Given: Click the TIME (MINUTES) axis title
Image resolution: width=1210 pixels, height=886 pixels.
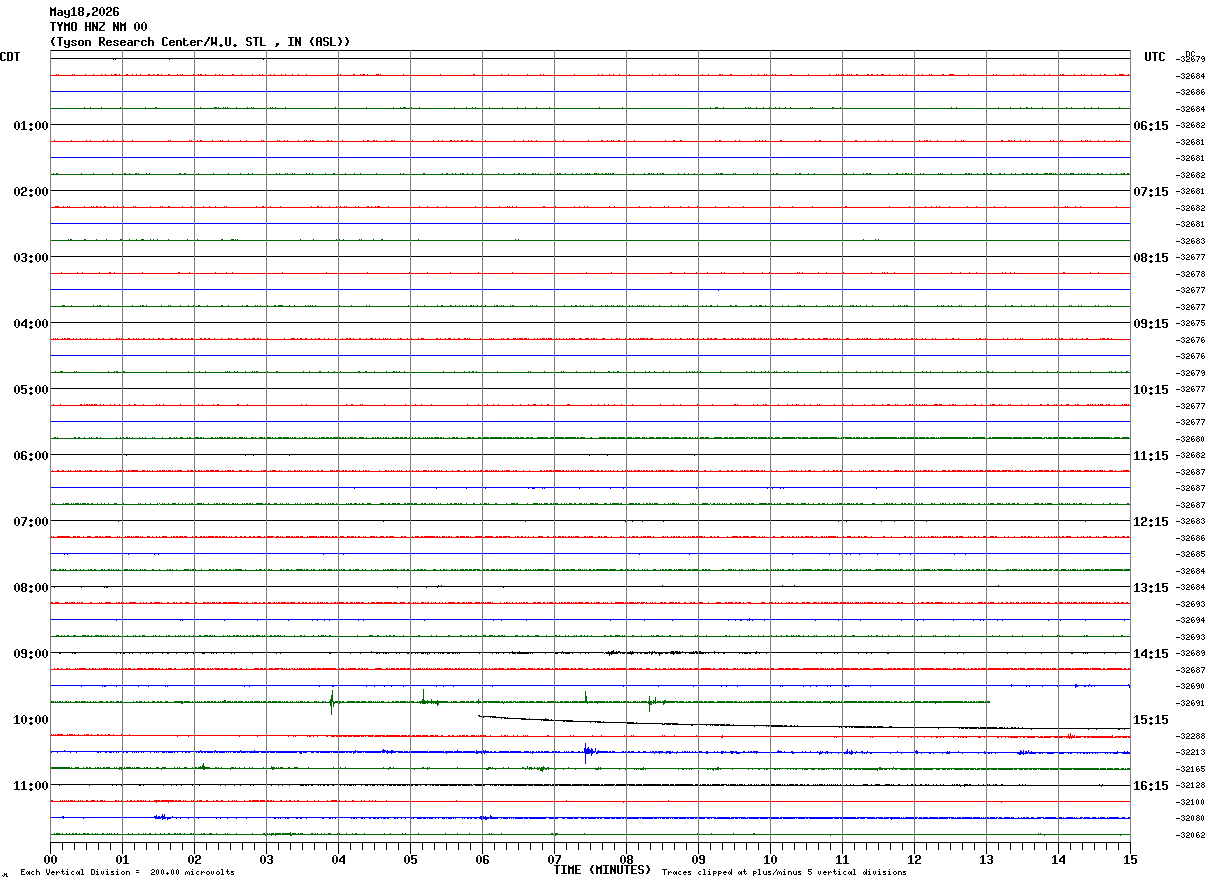Looking at the screenshot, I should (x=602, y=870).
